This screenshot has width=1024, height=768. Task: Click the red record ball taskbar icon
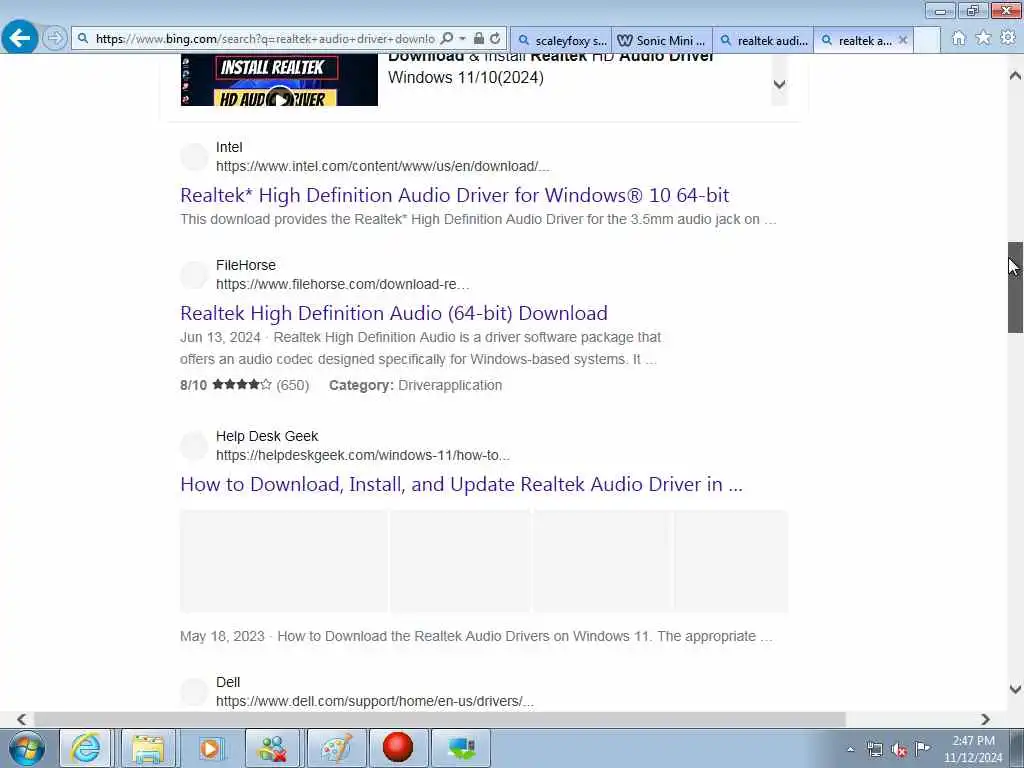click(x=397, y=748)
